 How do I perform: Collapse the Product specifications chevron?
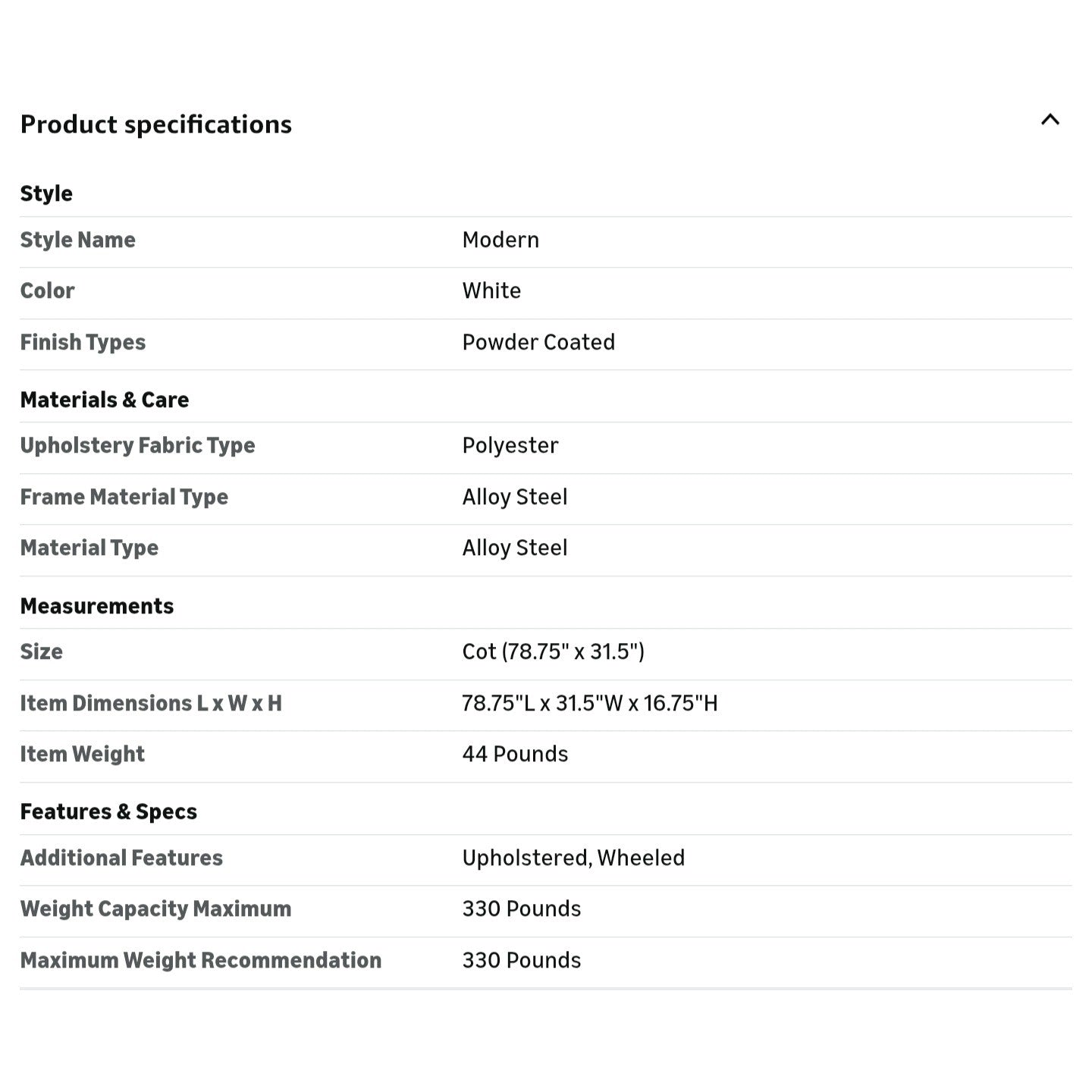1050,120
